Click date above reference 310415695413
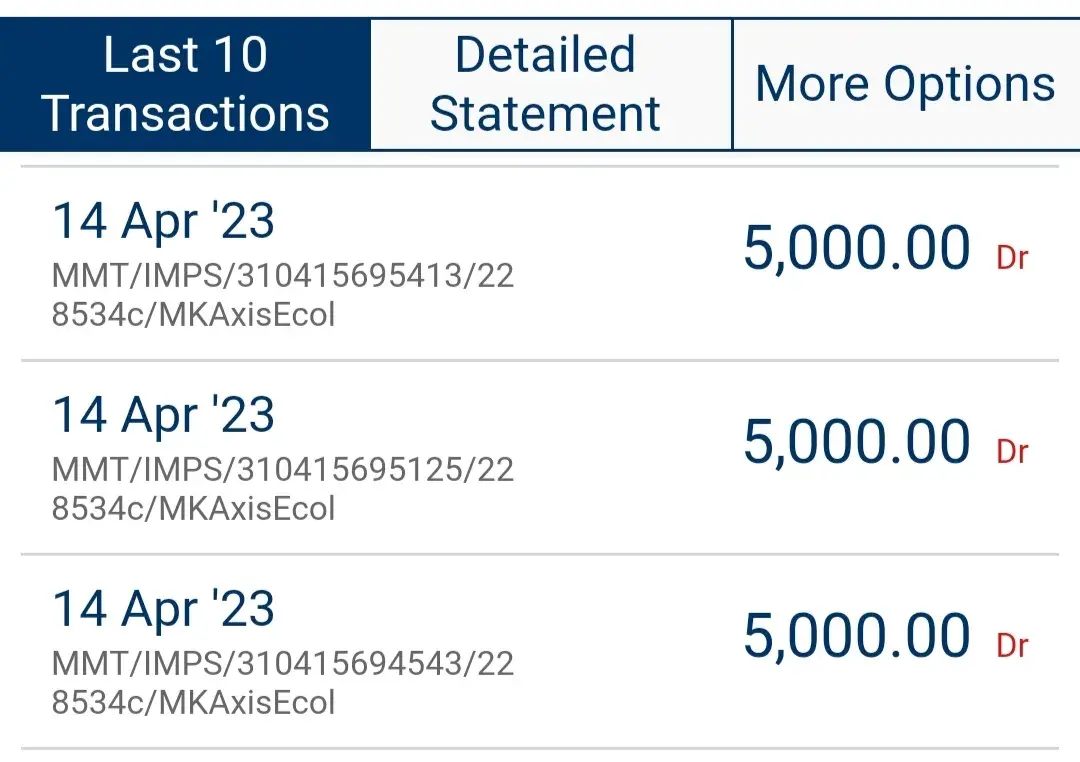1080x762 pixels. tap(163, 221)
